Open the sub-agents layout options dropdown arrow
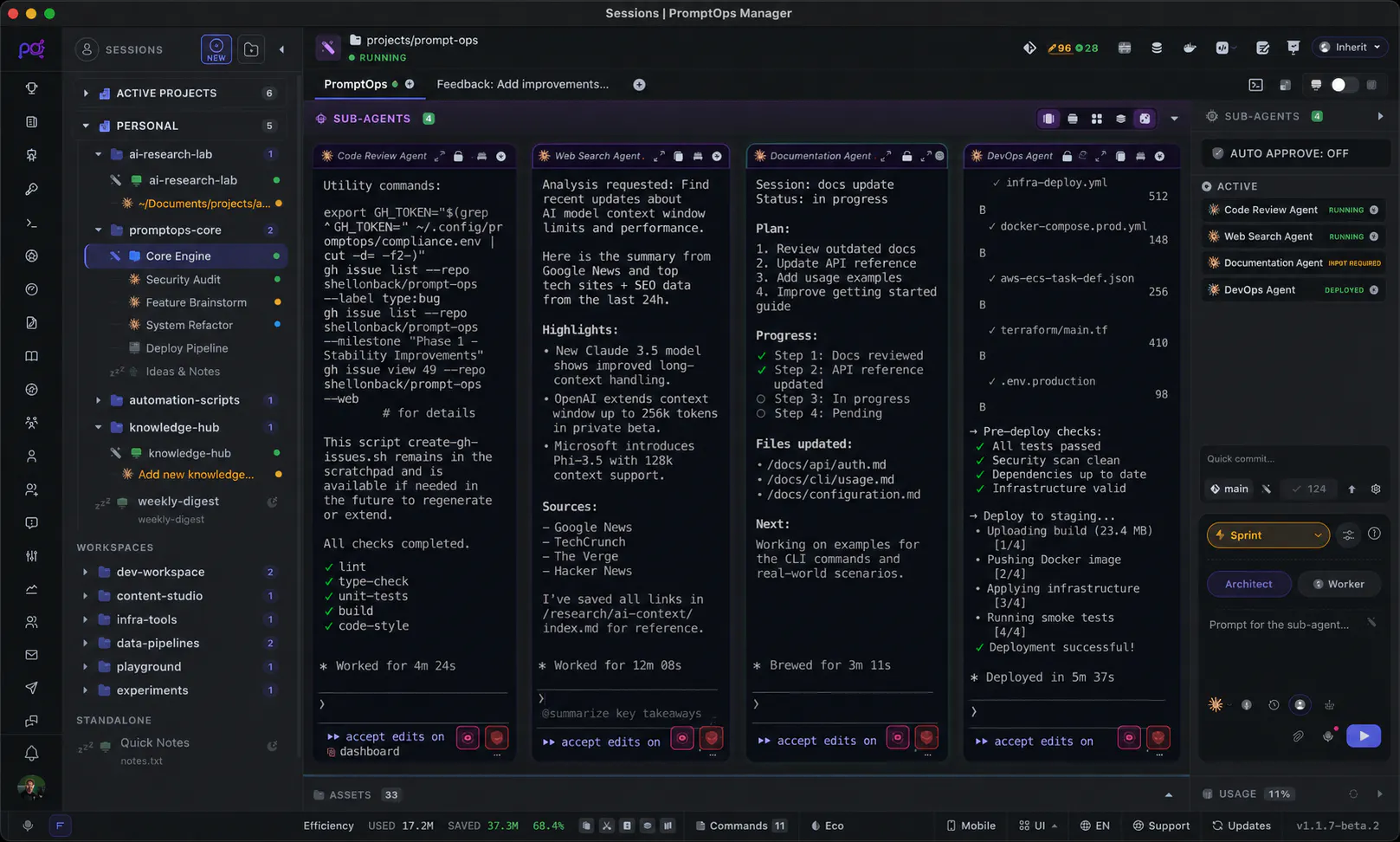Screen dimensions: 1400x842 (1174, 119)
